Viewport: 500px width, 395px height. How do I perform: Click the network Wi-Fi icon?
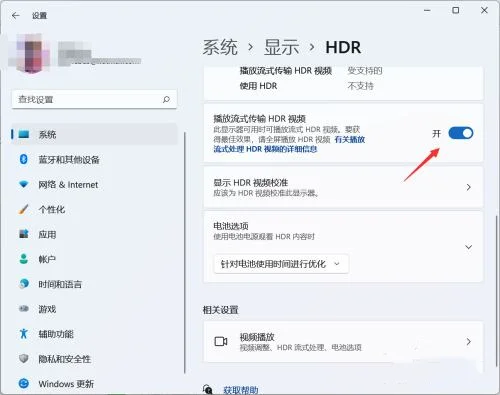(x=23, y=184)
